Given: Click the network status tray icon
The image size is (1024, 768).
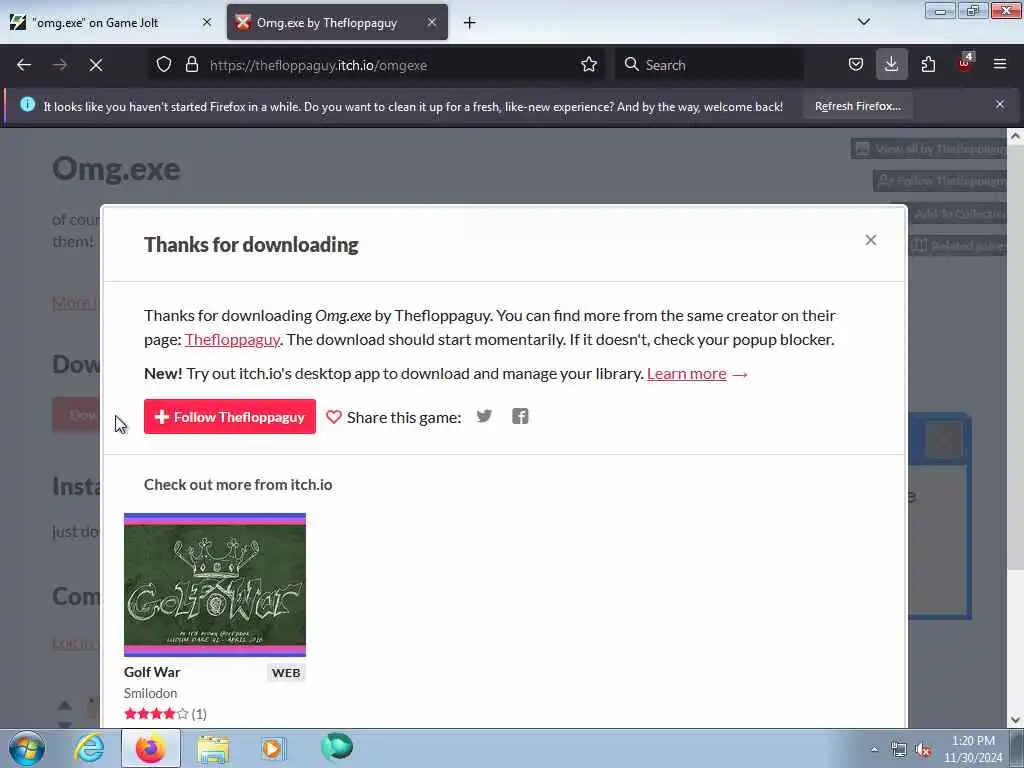Looking at the screenshot, I should click(899, 750).
